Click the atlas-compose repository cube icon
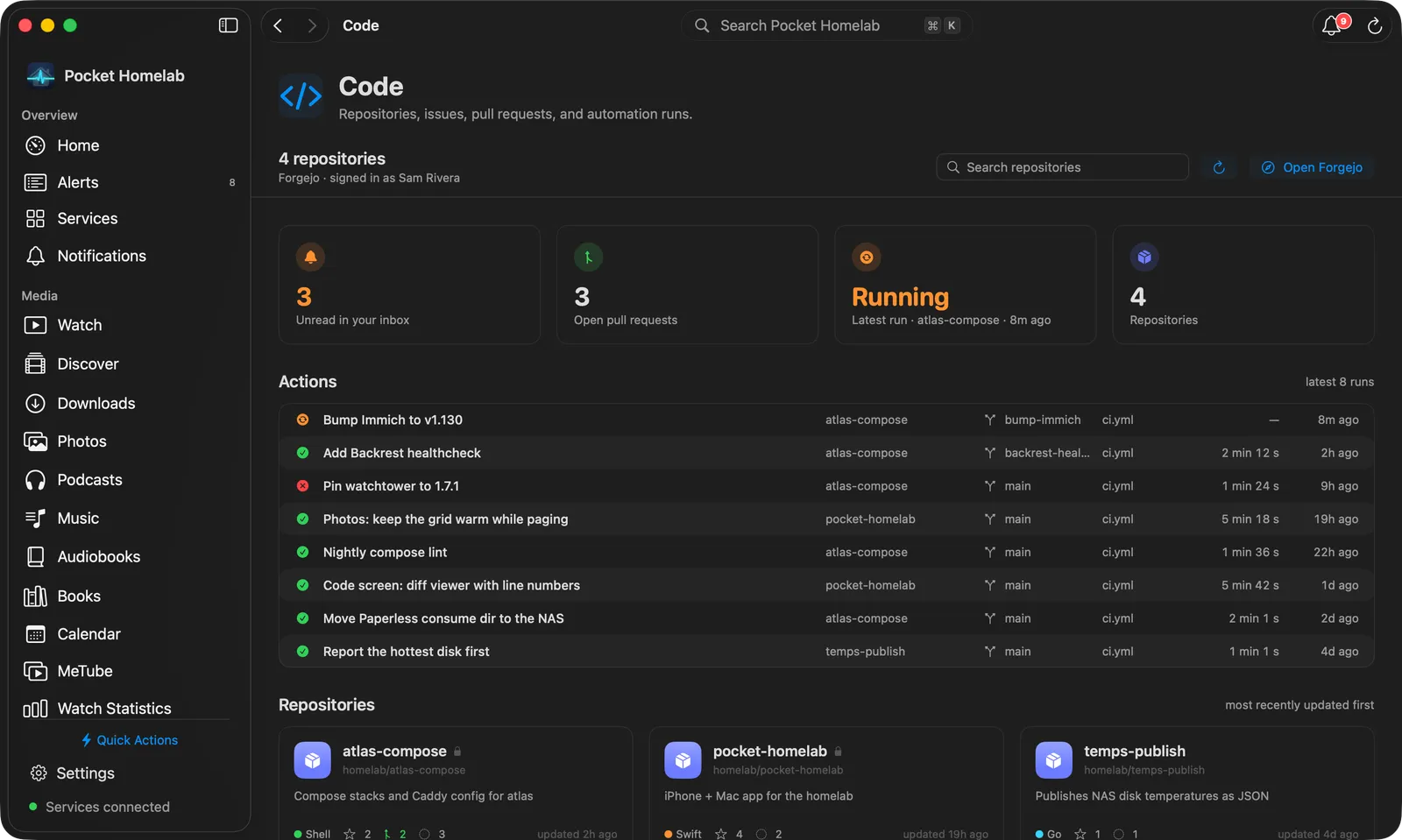 tap(312, 760)
